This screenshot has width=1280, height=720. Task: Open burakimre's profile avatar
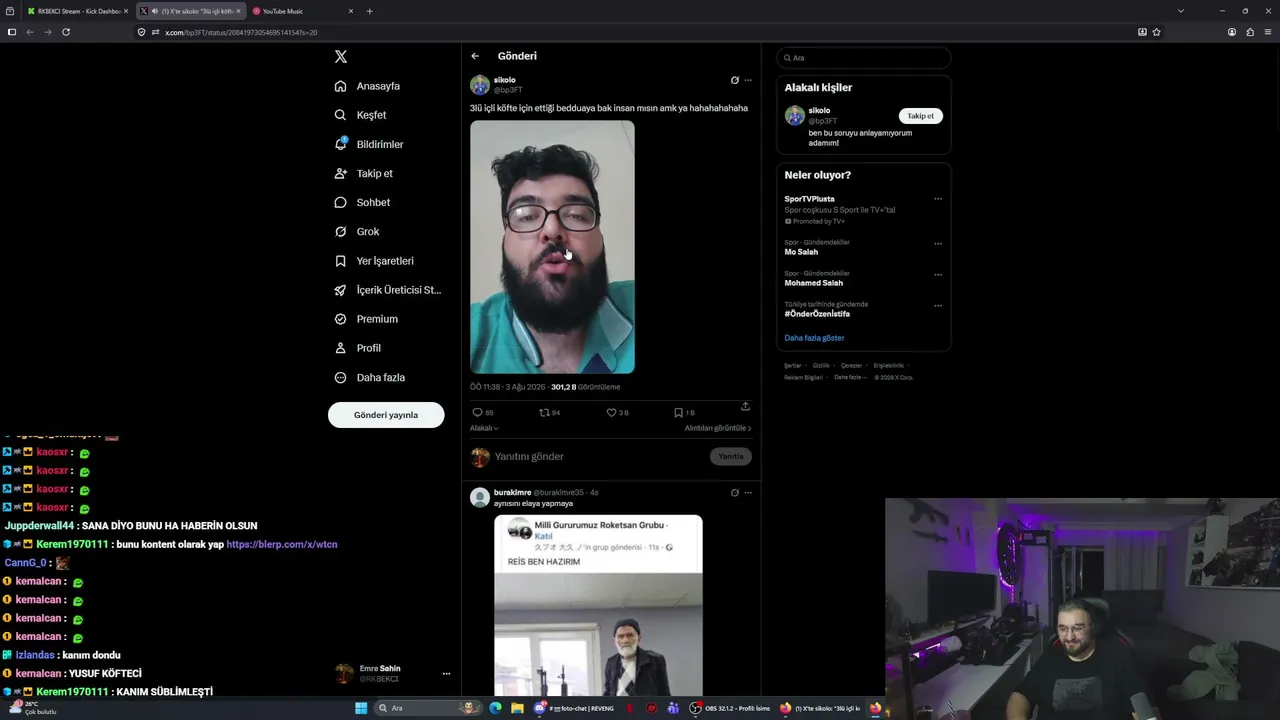pyautogui.click(x=480, y=497)
